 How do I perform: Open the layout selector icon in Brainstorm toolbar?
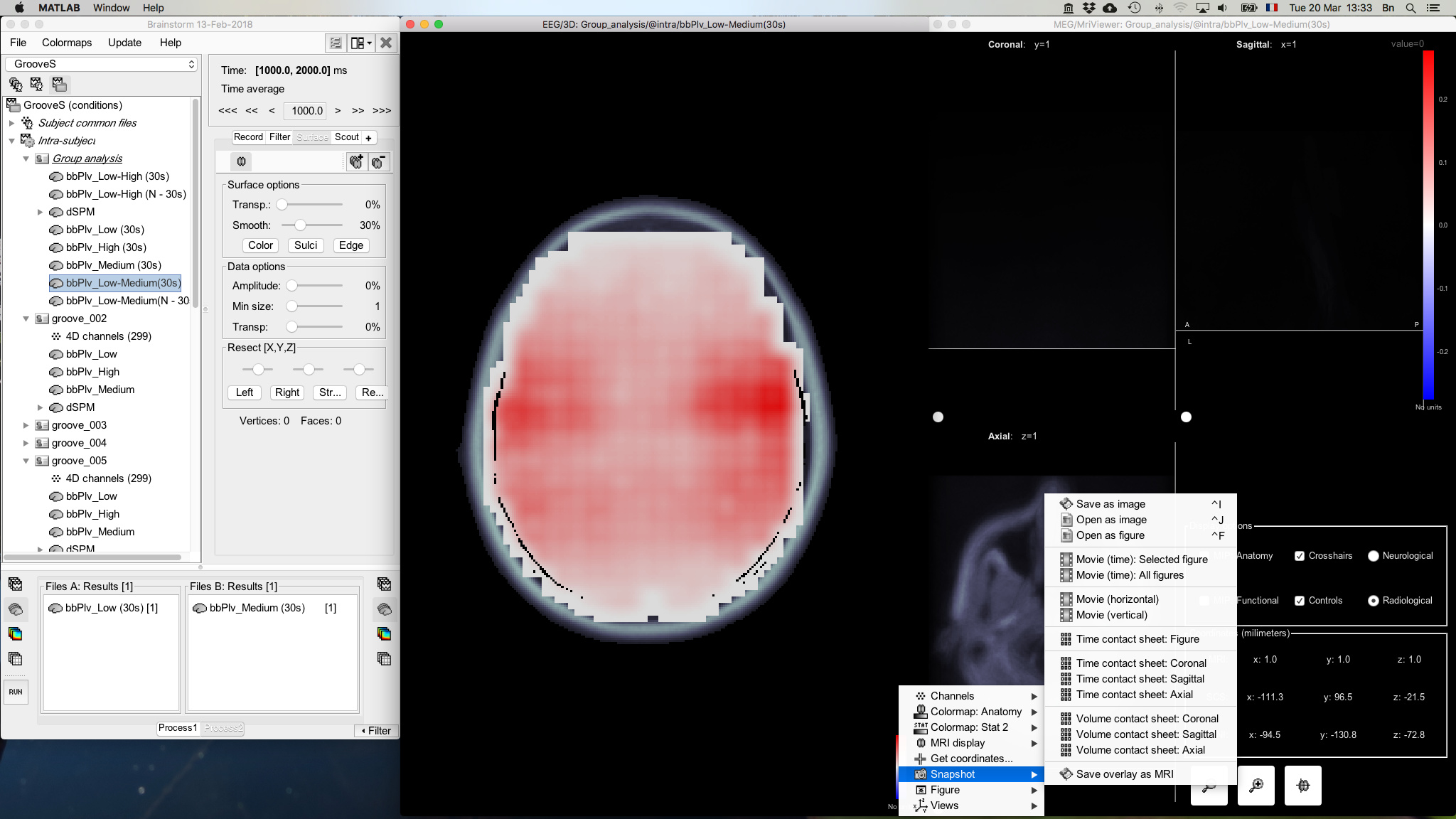pos(361,43)
